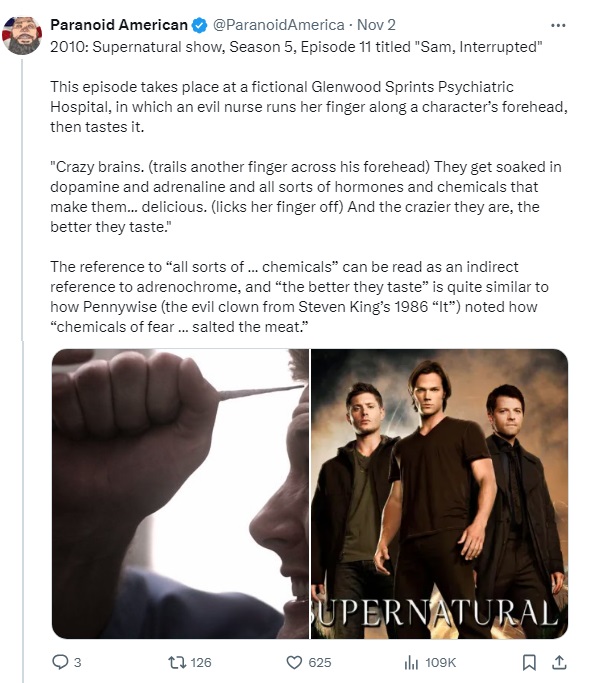Click the thread connector line below avatar

(x=23, y=198)
